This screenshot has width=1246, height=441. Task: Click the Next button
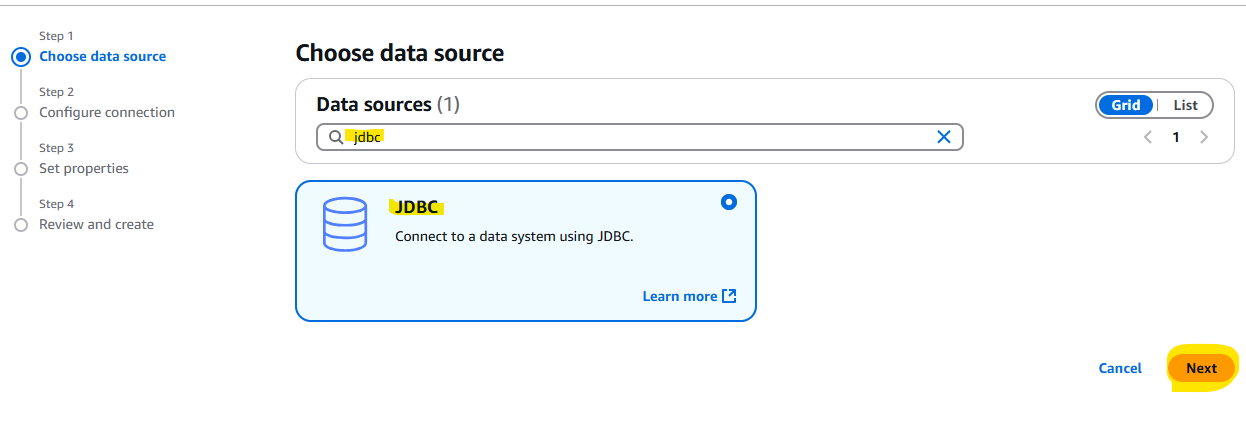point(1201,368)
